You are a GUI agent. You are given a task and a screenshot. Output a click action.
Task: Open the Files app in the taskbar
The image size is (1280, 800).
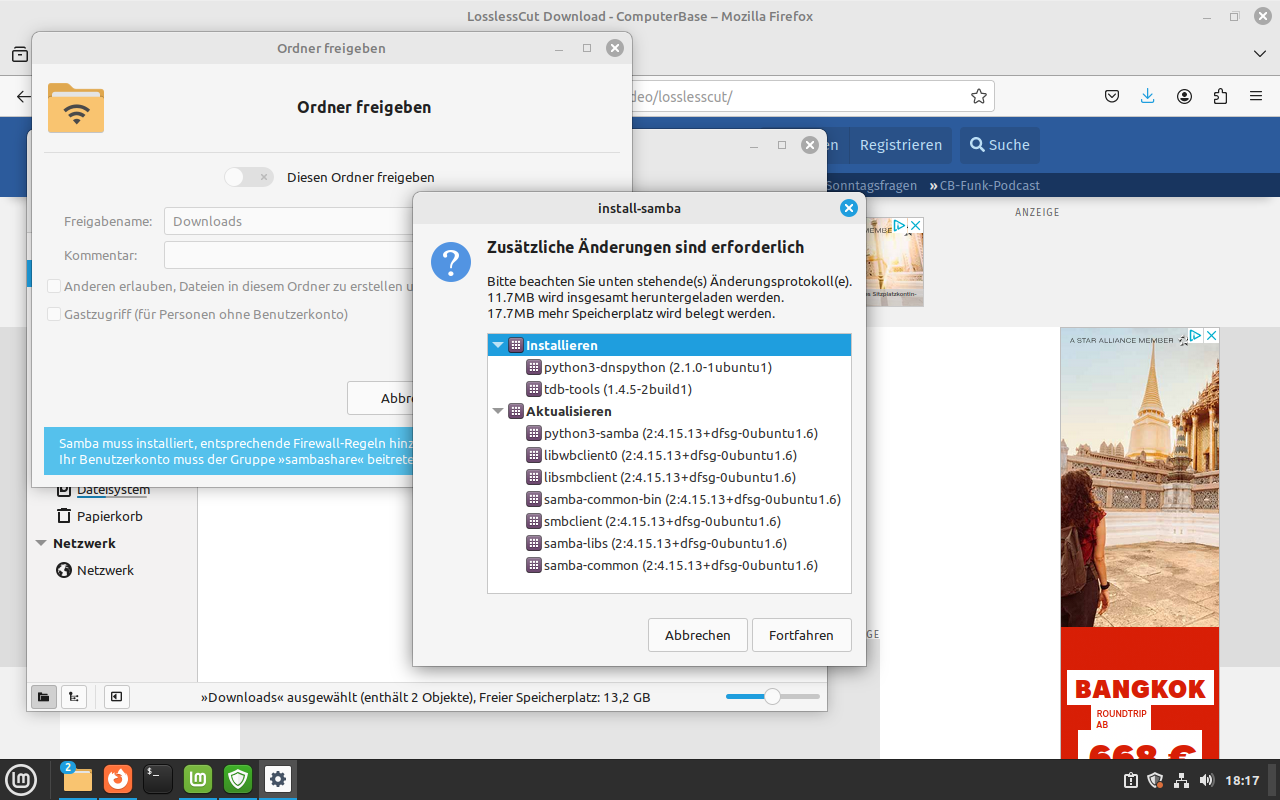click(77, 779)
